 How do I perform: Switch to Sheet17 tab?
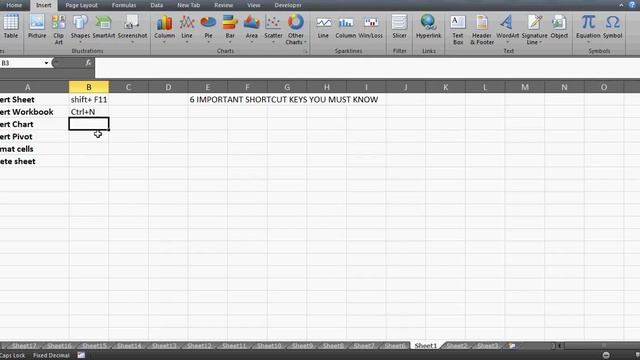coord(24,346)
